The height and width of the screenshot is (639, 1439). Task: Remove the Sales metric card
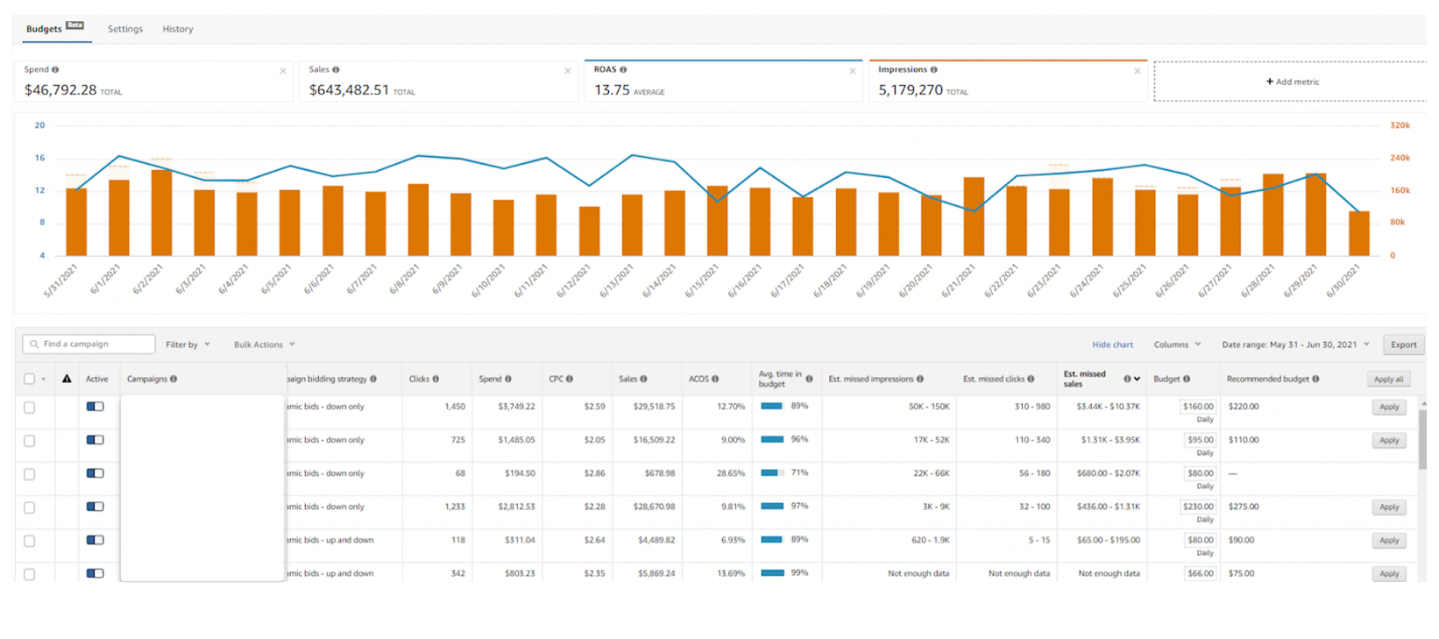(568, 71)
